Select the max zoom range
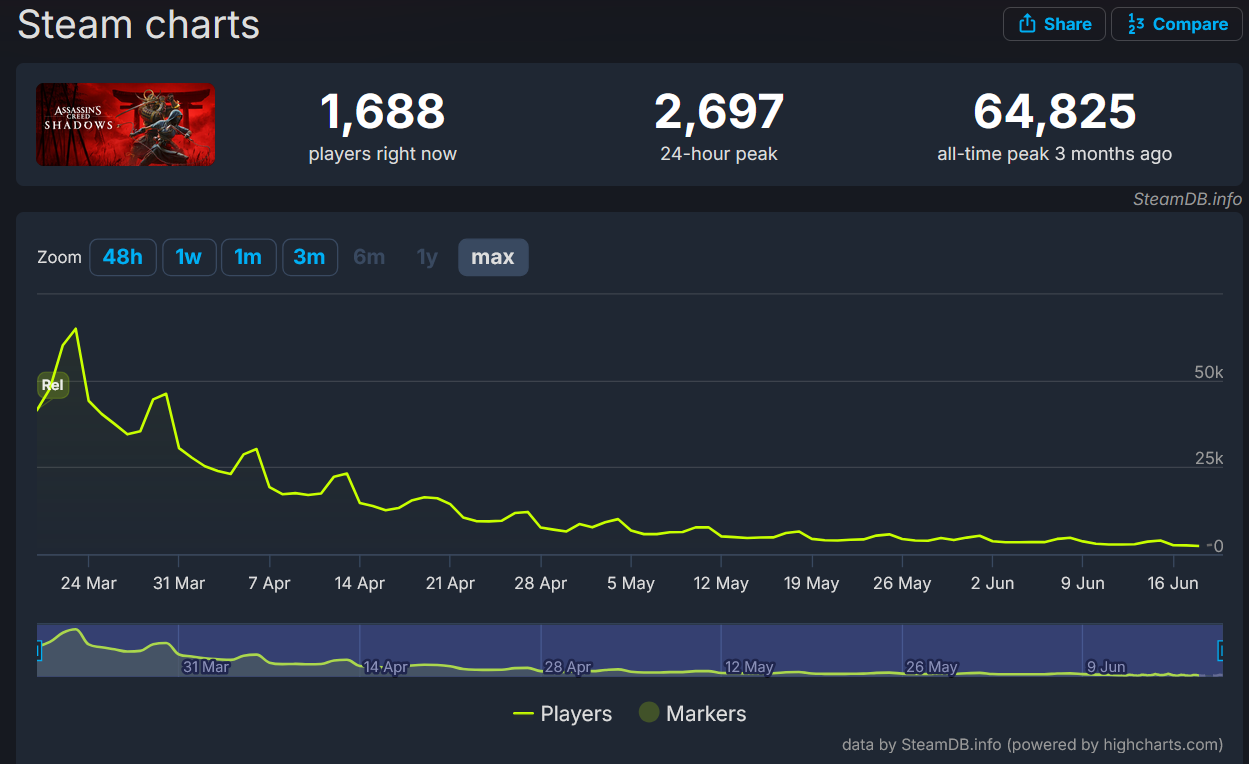The height and width of the screenshot is (764, 1249). 493,257
